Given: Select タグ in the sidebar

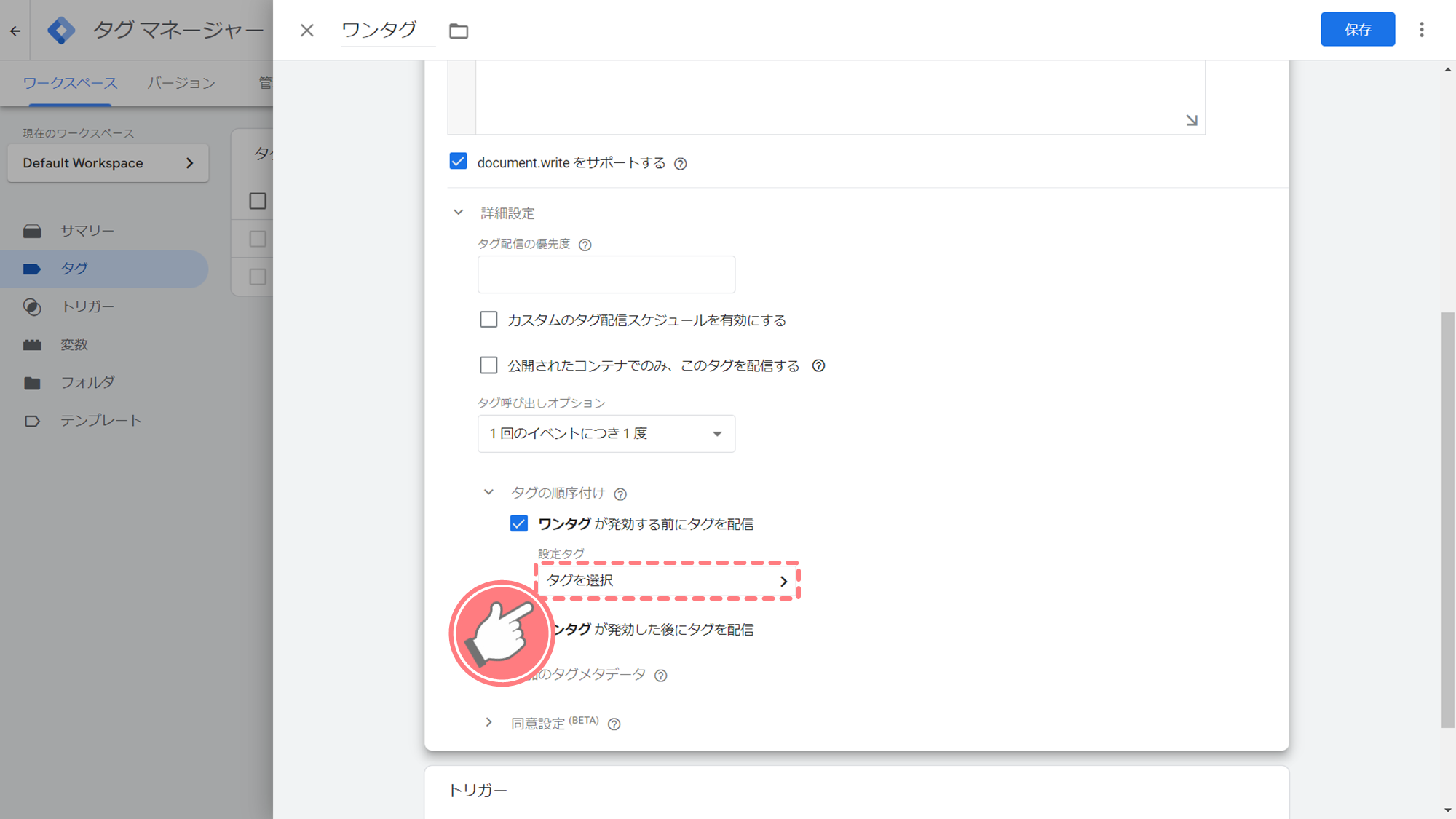Looking at the screenshot, I should click(x=104, y=269).
